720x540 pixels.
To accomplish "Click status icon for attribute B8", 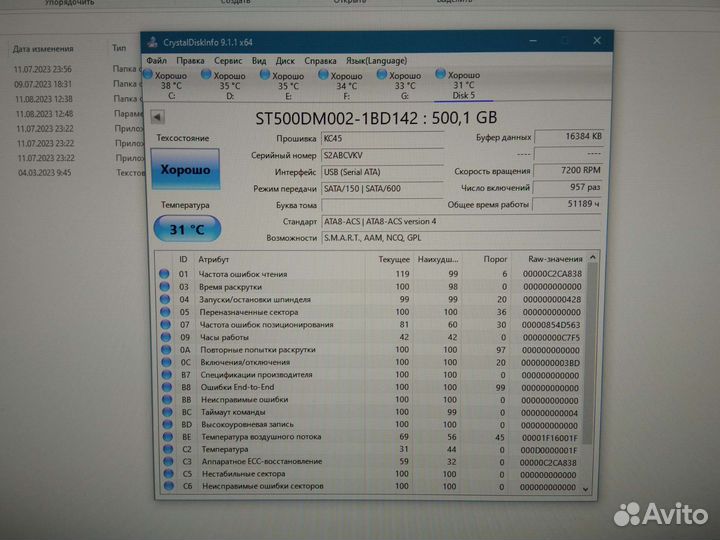I will tap(167, 387).
